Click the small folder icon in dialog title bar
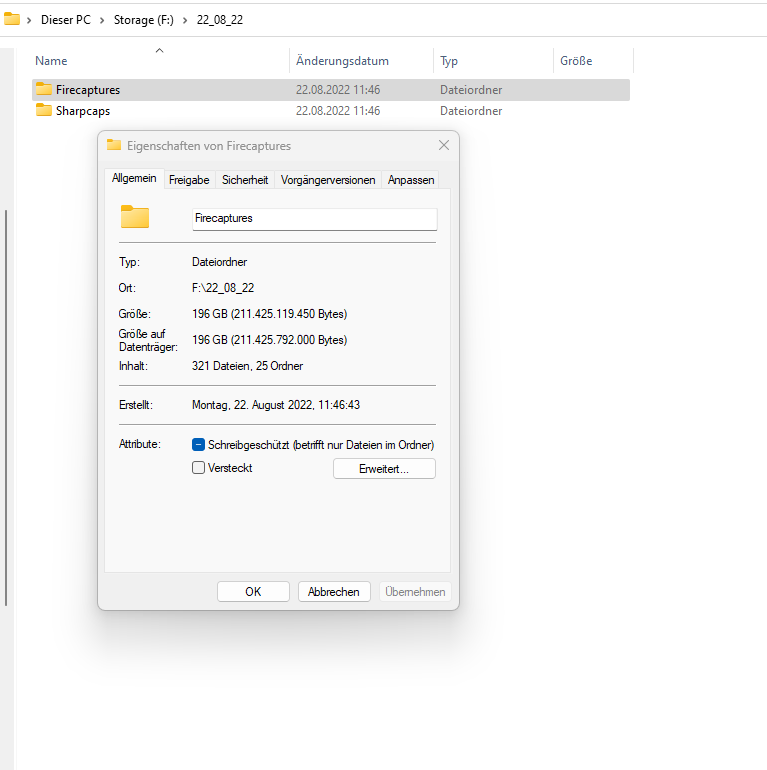Screen dimensions: 767x770 click(x=114, y=145)
